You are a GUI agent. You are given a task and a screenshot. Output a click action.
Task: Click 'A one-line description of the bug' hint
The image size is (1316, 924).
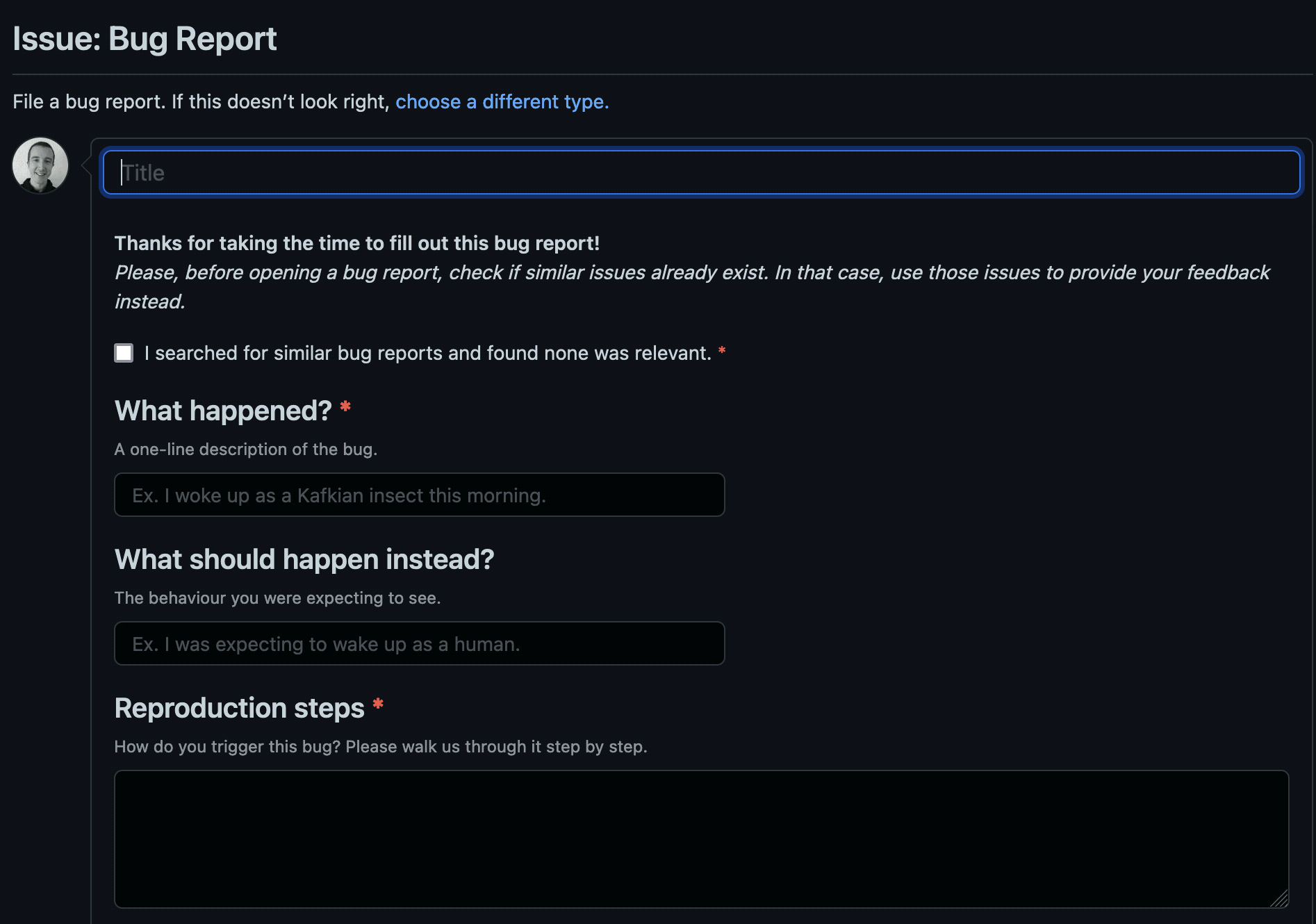click(x=245, y=449)
